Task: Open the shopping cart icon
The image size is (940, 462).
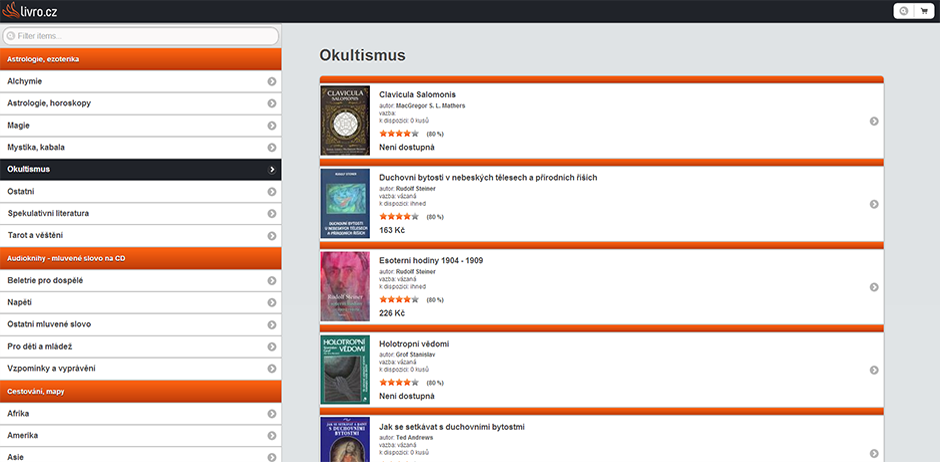Action: [x=924, y=11]
